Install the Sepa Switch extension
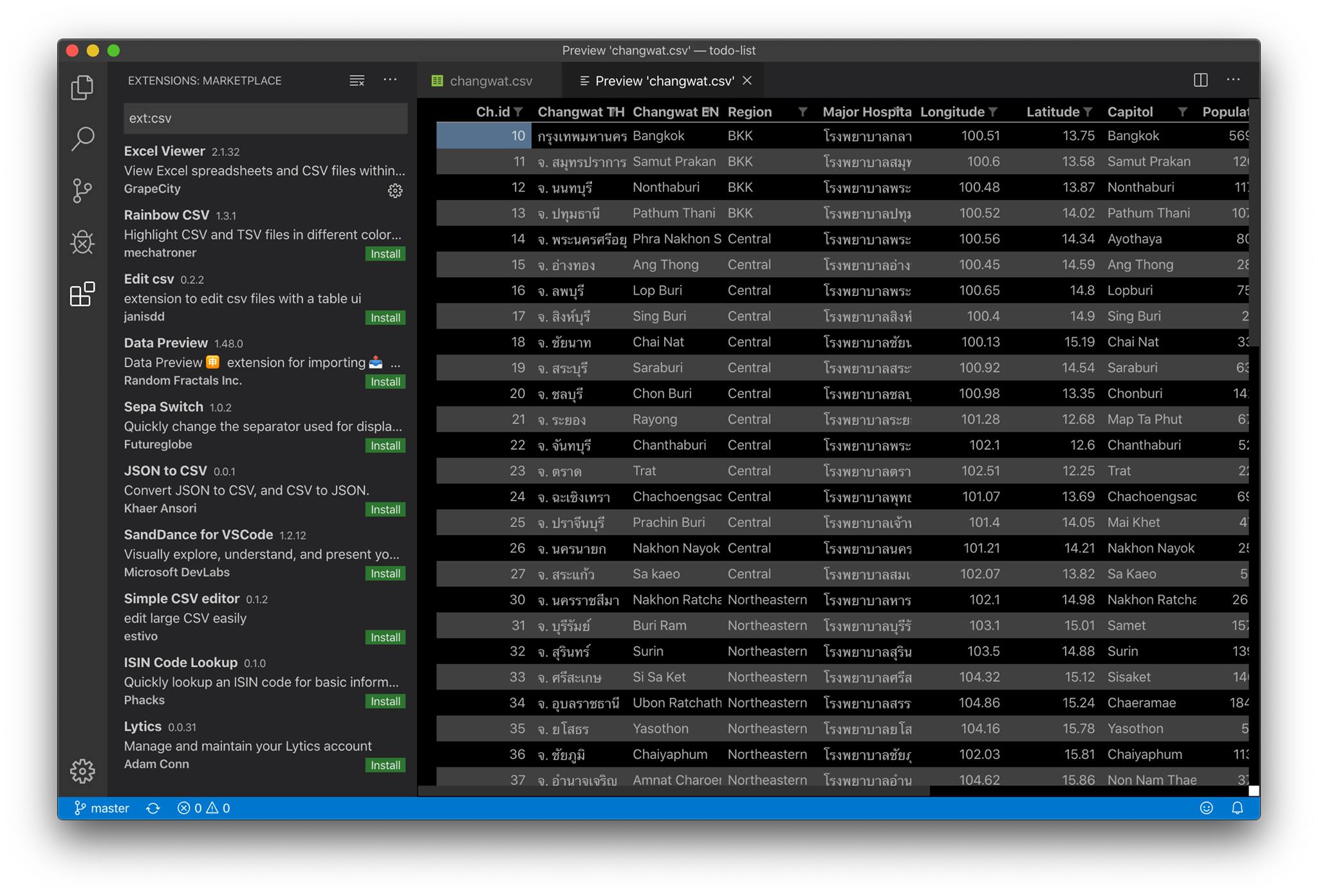 point(385,446)
